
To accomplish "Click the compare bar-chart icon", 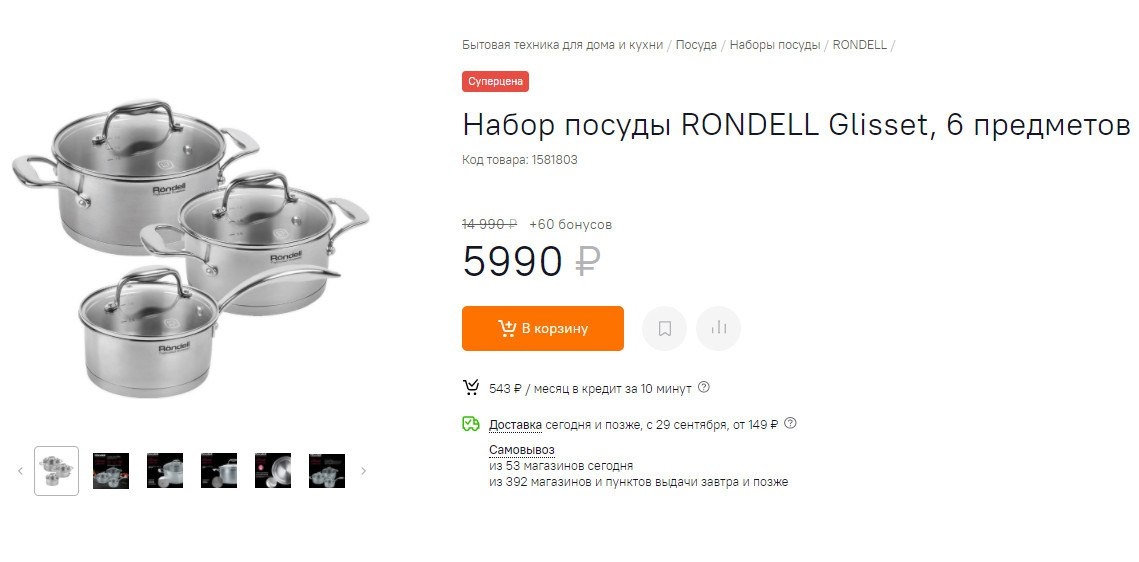I will (718, 329).
